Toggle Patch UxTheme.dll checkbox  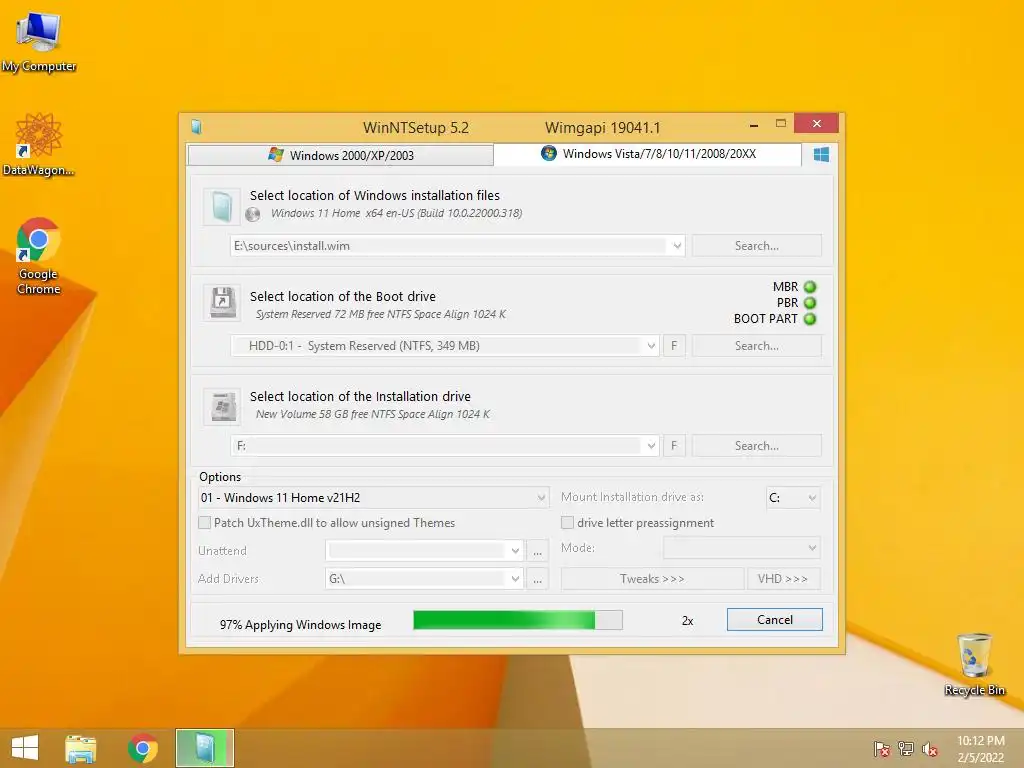tap(204, 522)
